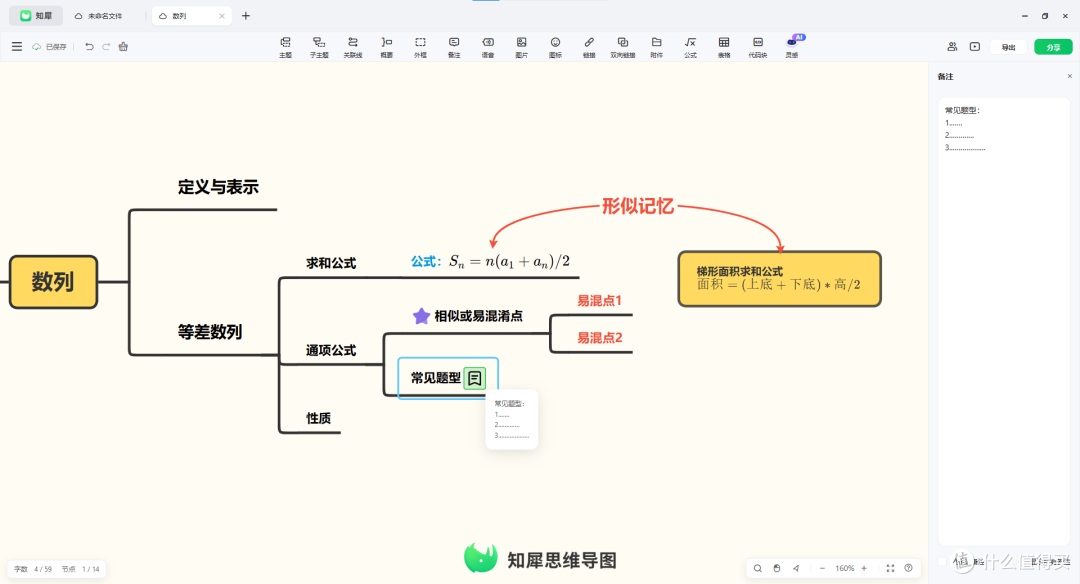Click the mouse mode icon in bottom bar
The width and height of the screenshot is (1080, 584).
777,568
